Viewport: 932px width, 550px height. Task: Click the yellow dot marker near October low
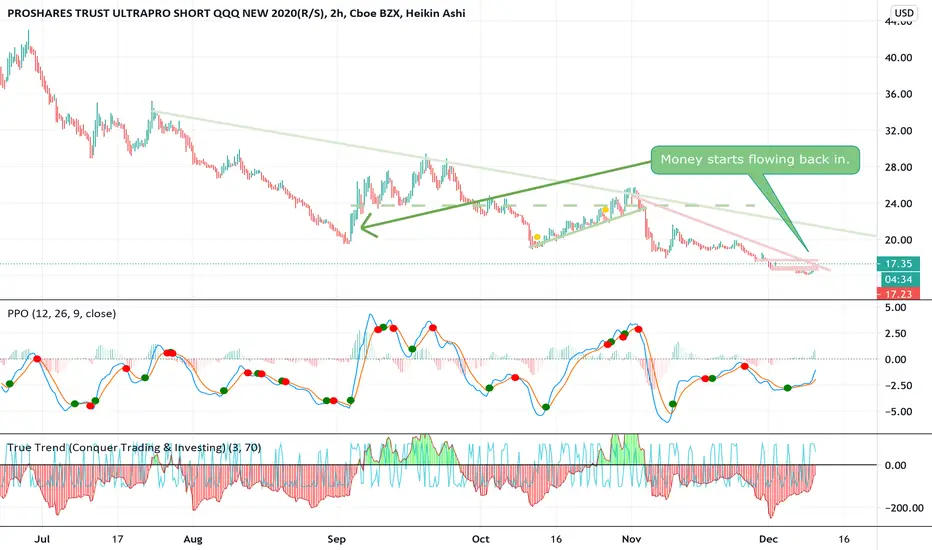[x=537, y=237]
